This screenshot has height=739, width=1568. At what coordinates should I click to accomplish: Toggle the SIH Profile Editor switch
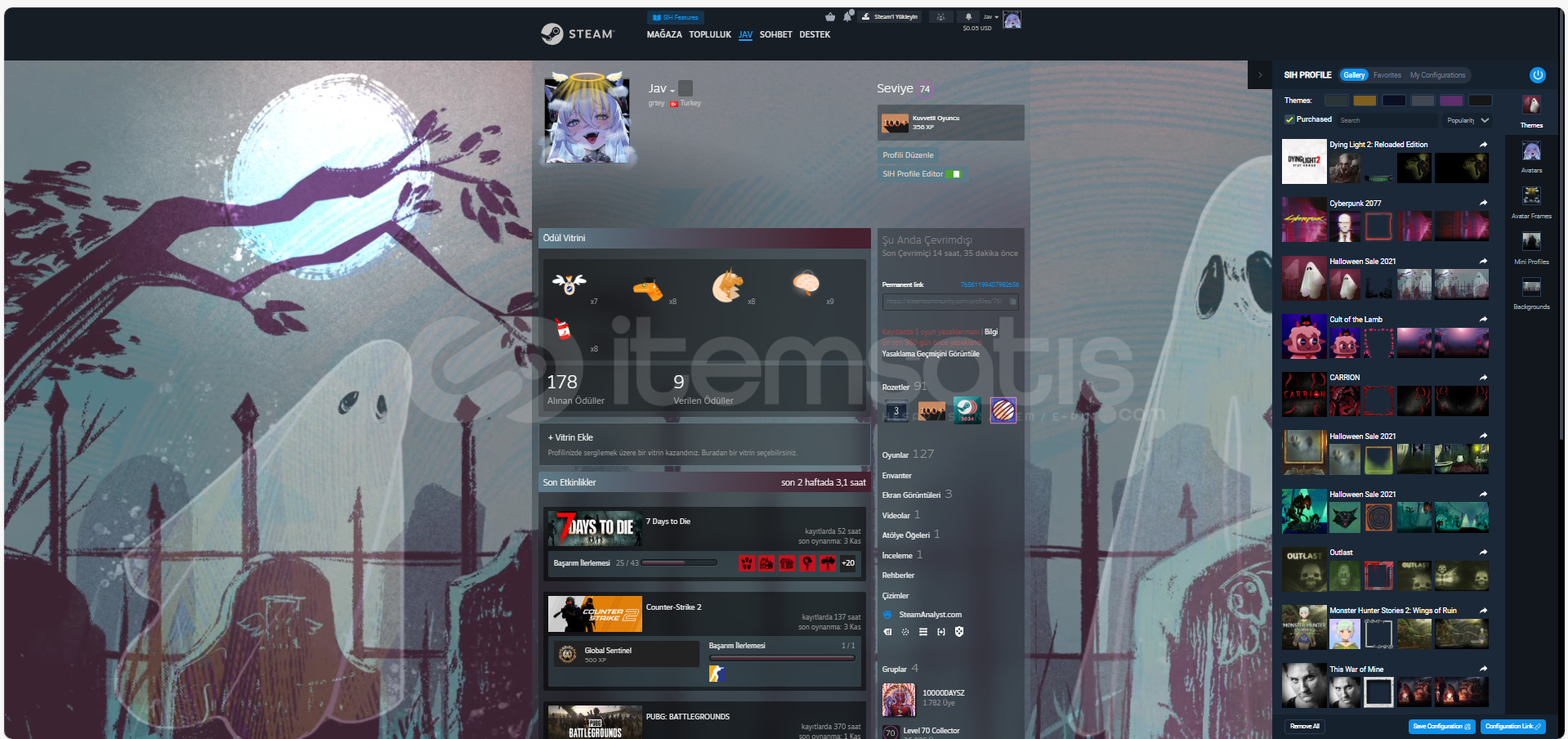954,174
